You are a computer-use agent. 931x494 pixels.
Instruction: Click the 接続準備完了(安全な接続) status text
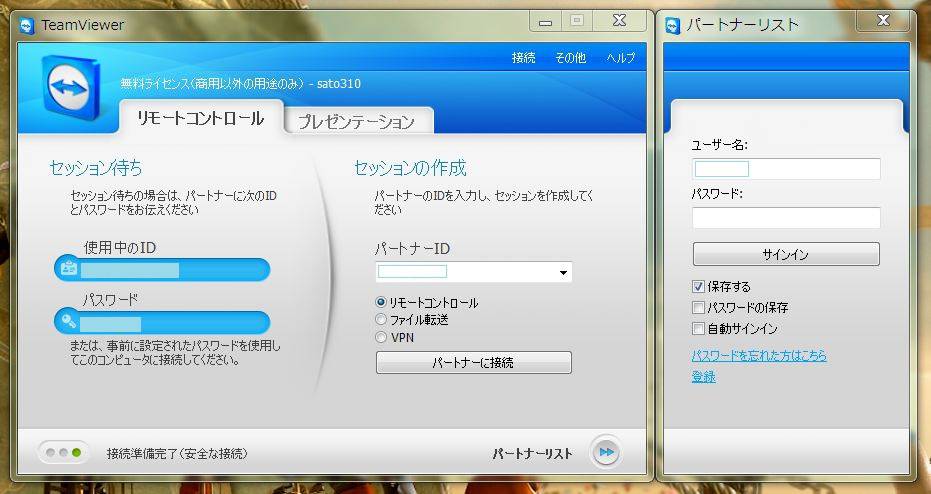177,454
